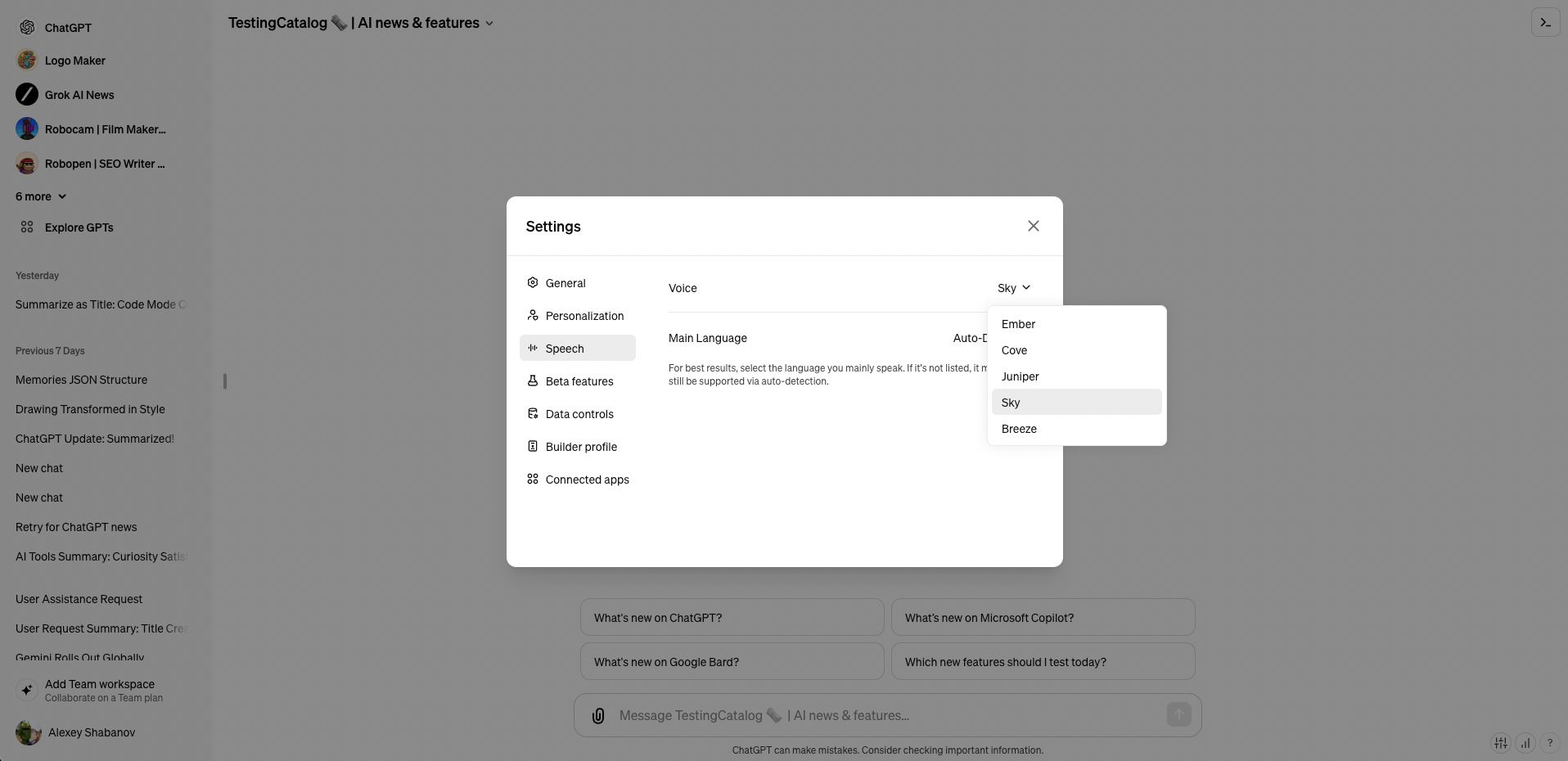
Task: Select Juniper from the voice list
Action: pyautogui.click(x=1020, y=376)
